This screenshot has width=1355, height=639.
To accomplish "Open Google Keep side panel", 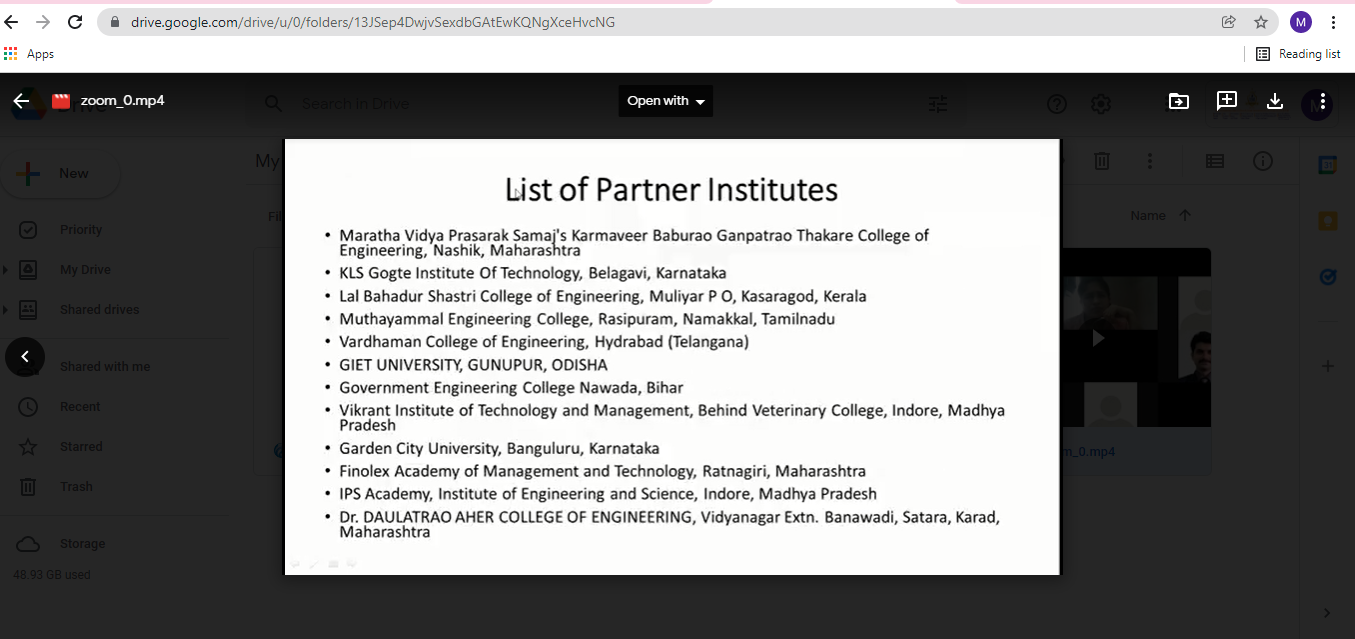I will 1328,222.
